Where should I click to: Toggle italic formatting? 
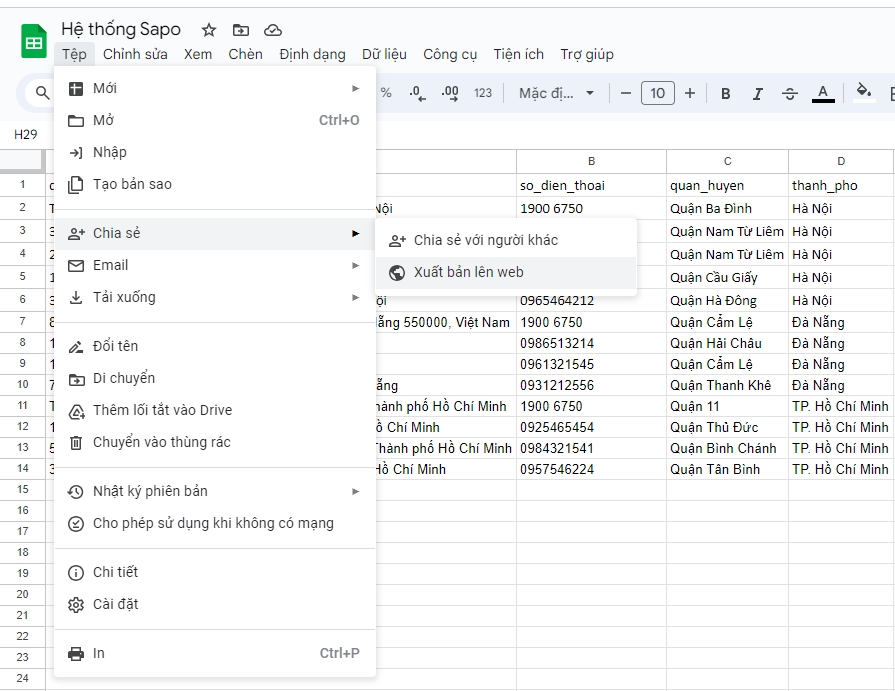pyautogui.click(x=757, y=94)
